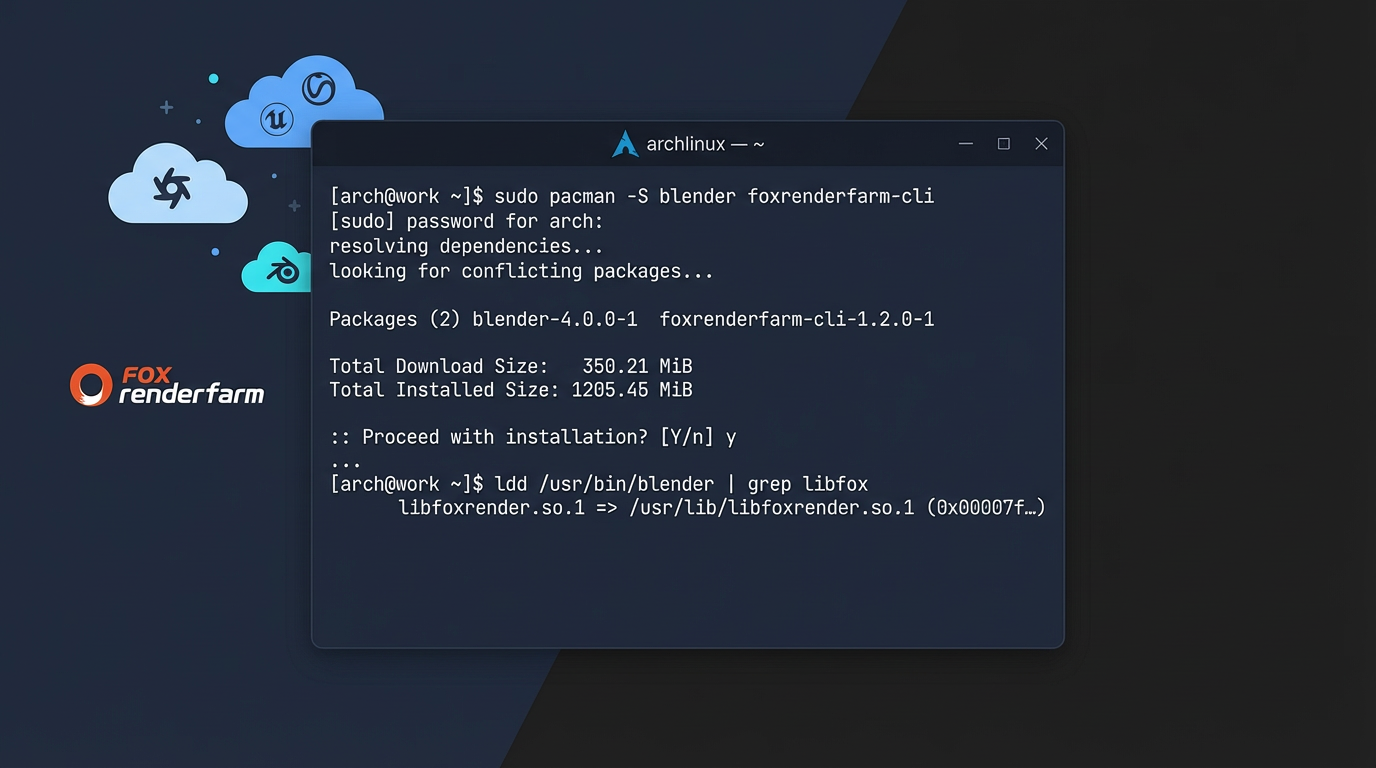Click the "renderfarm" wordmark text
The height and width of the screenshot is (768, 1376).
tap(191, 395)
